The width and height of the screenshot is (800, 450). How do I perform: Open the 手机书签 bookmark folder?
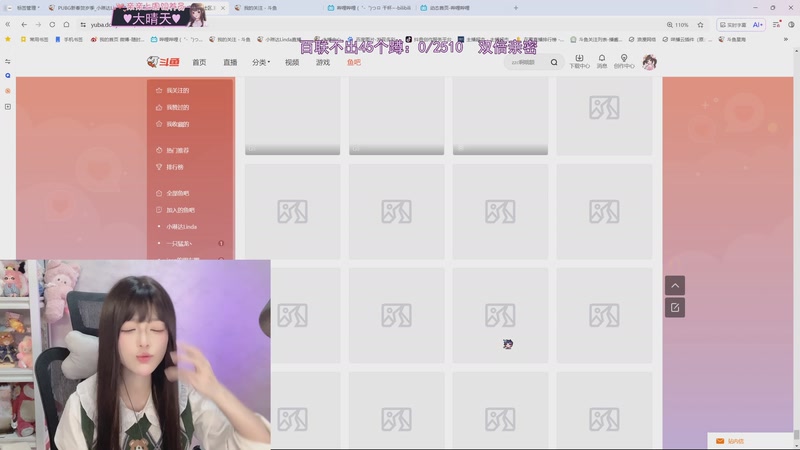click(69, 39)
